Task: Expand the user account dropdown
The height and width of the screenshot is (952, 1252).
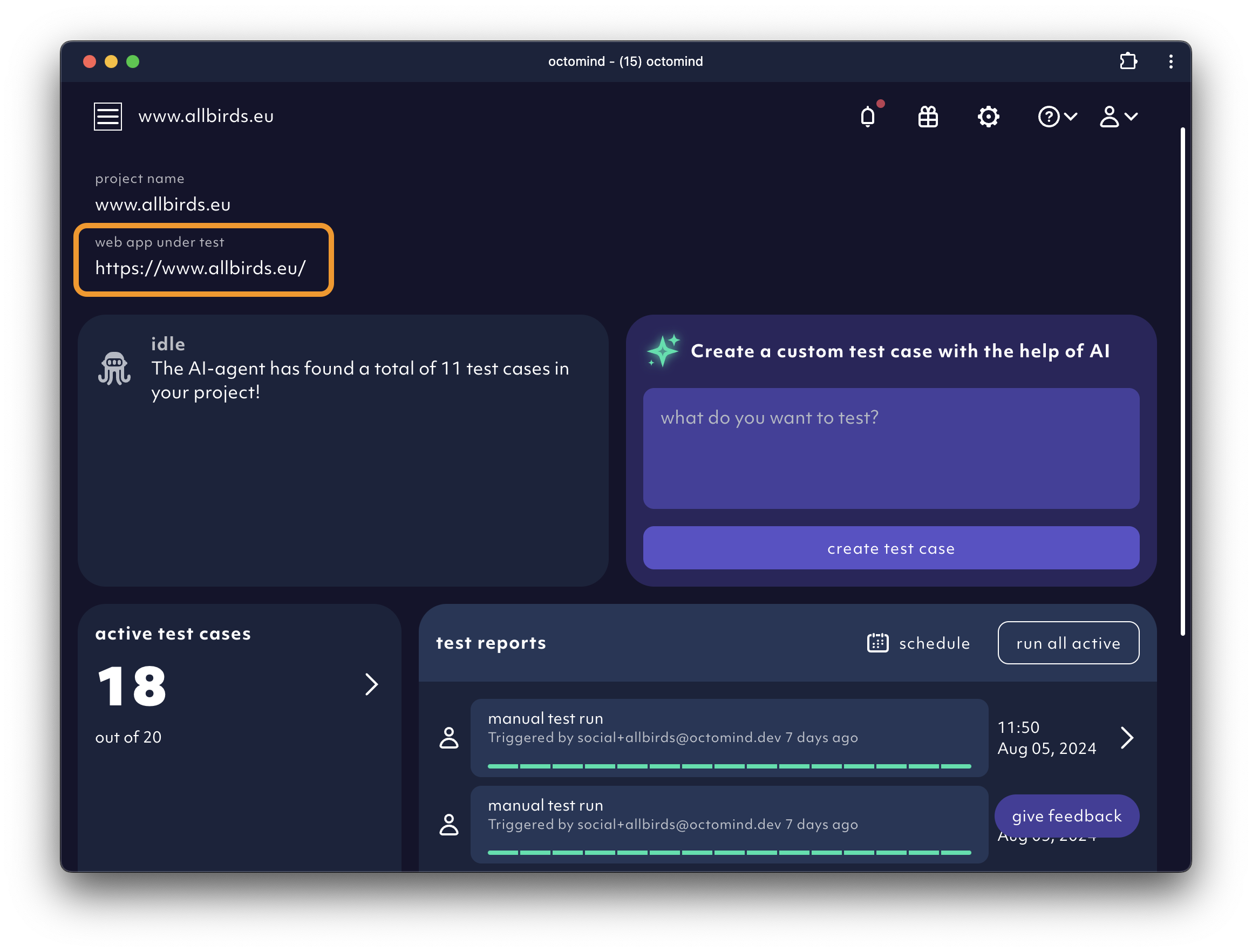Action: coord(1118,117)
